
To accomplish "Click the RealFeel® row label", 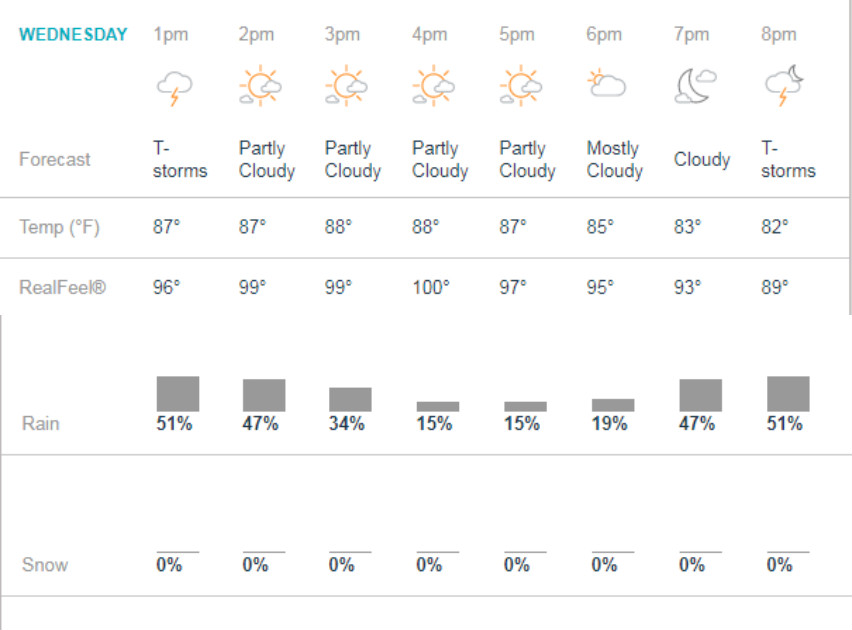I will (x=62, y=287).
